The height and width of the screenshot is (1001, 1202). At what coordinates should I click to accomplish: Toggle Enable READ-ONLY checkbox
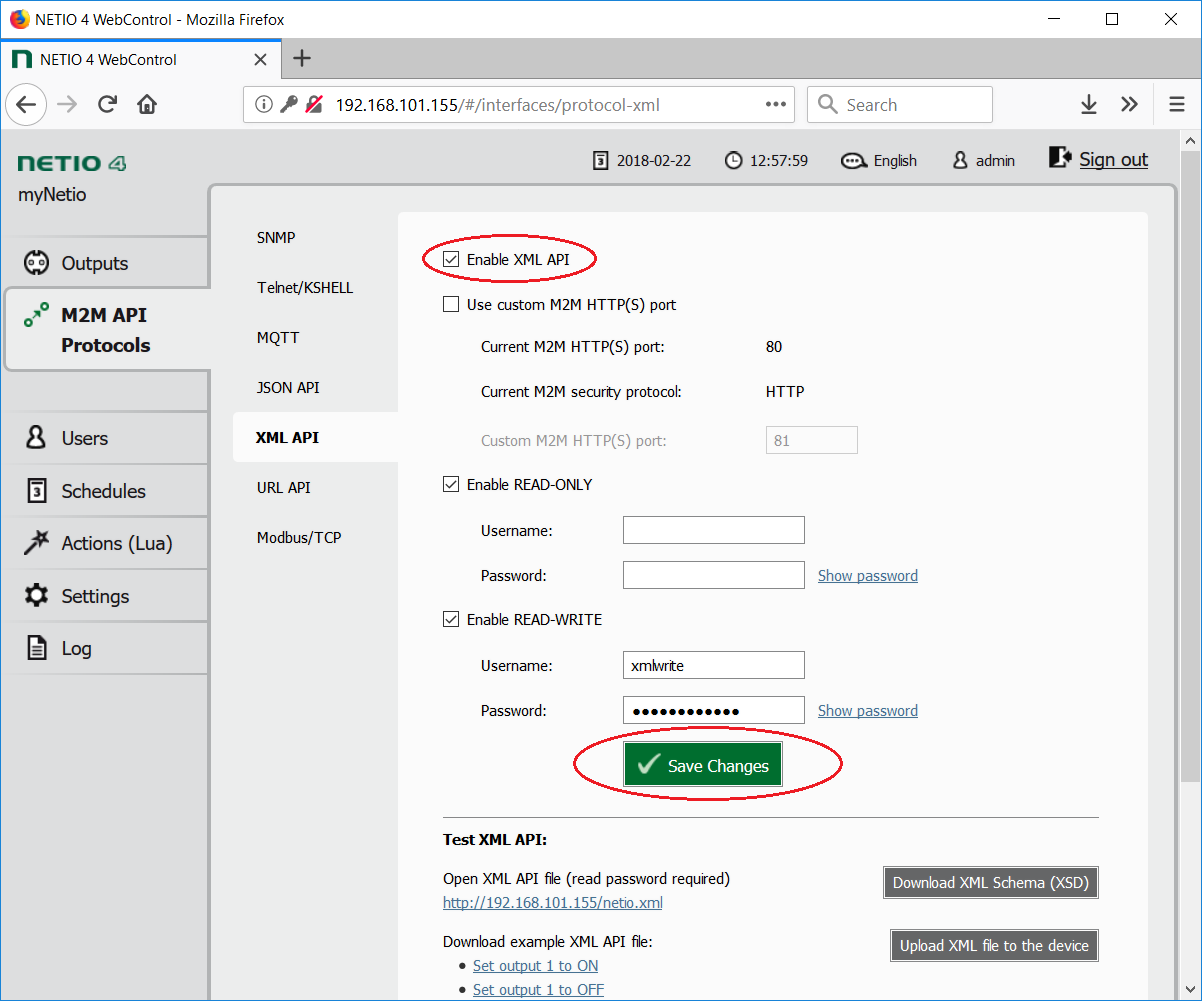(x=451, y=485)
